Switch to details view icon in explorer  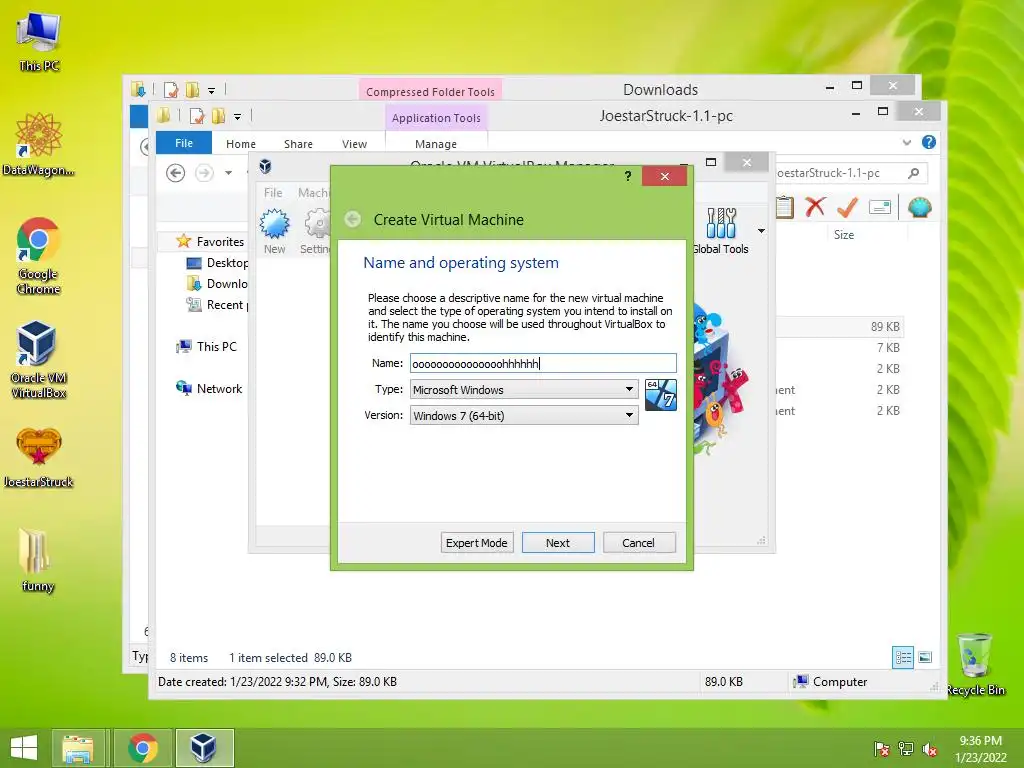click(903, 657)
